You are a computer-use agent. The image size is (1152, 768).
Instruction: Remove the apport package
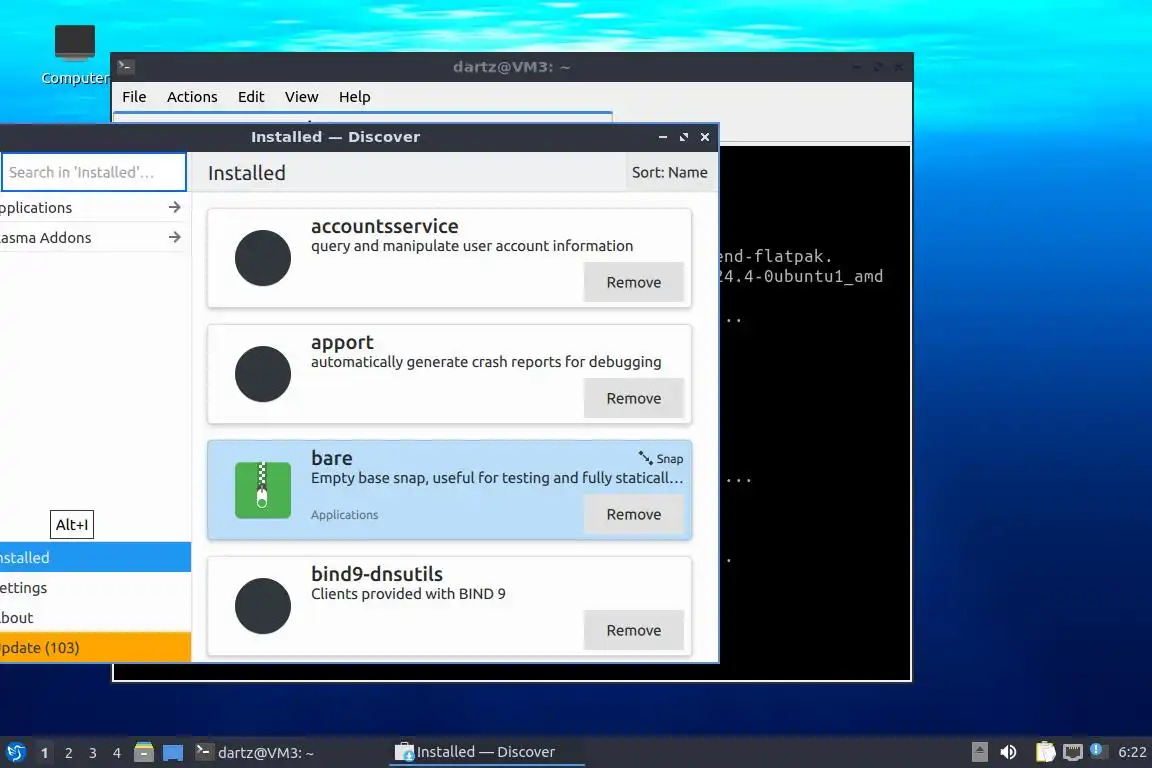point(633,398)
